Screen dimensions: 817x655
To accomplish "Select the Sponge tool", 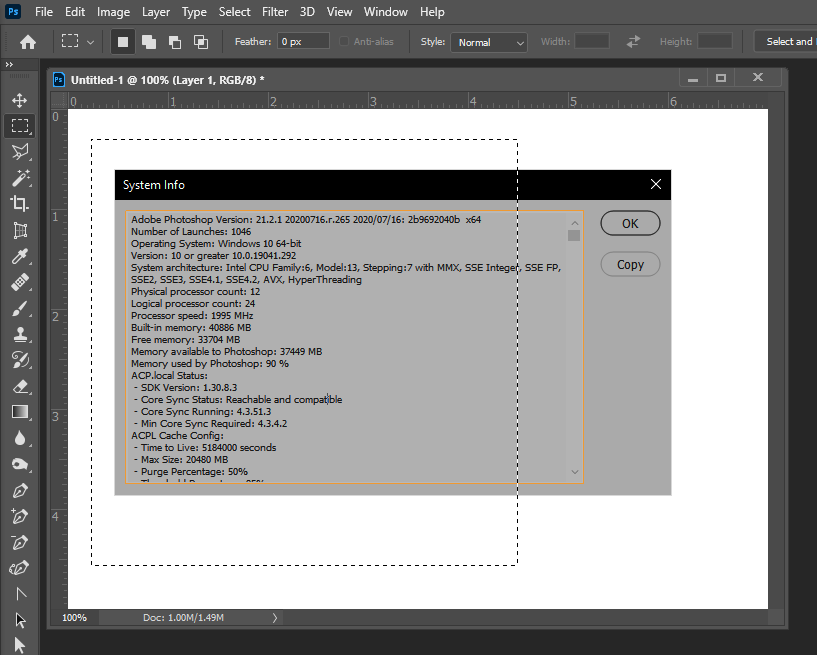I will pyautogui.click(x=20, y=464).
